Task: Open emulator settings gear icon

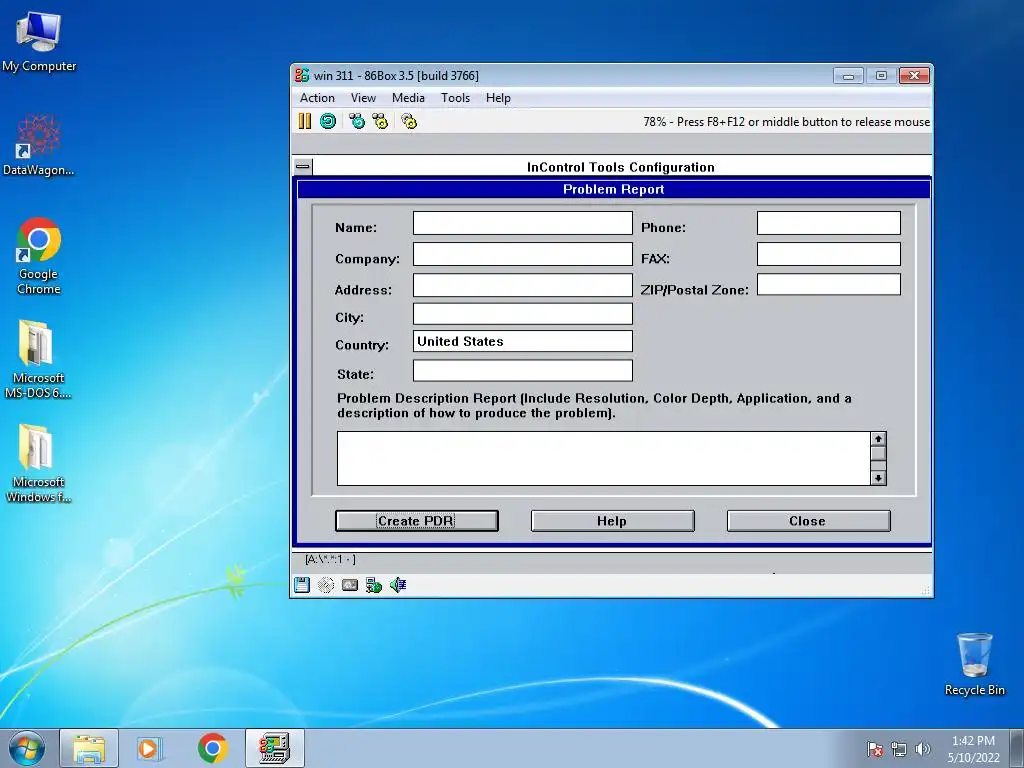Action: (409, 121)
